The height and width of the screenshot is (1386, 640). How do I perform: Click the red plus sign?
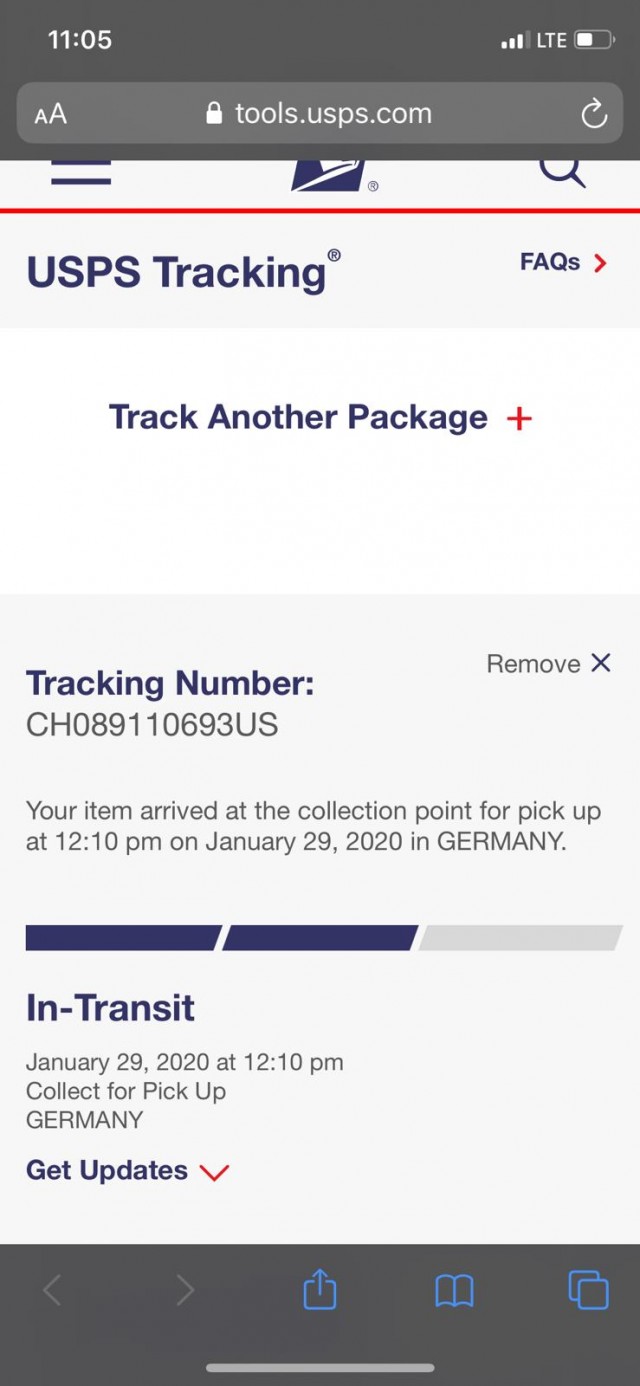(x=519, y=418)
